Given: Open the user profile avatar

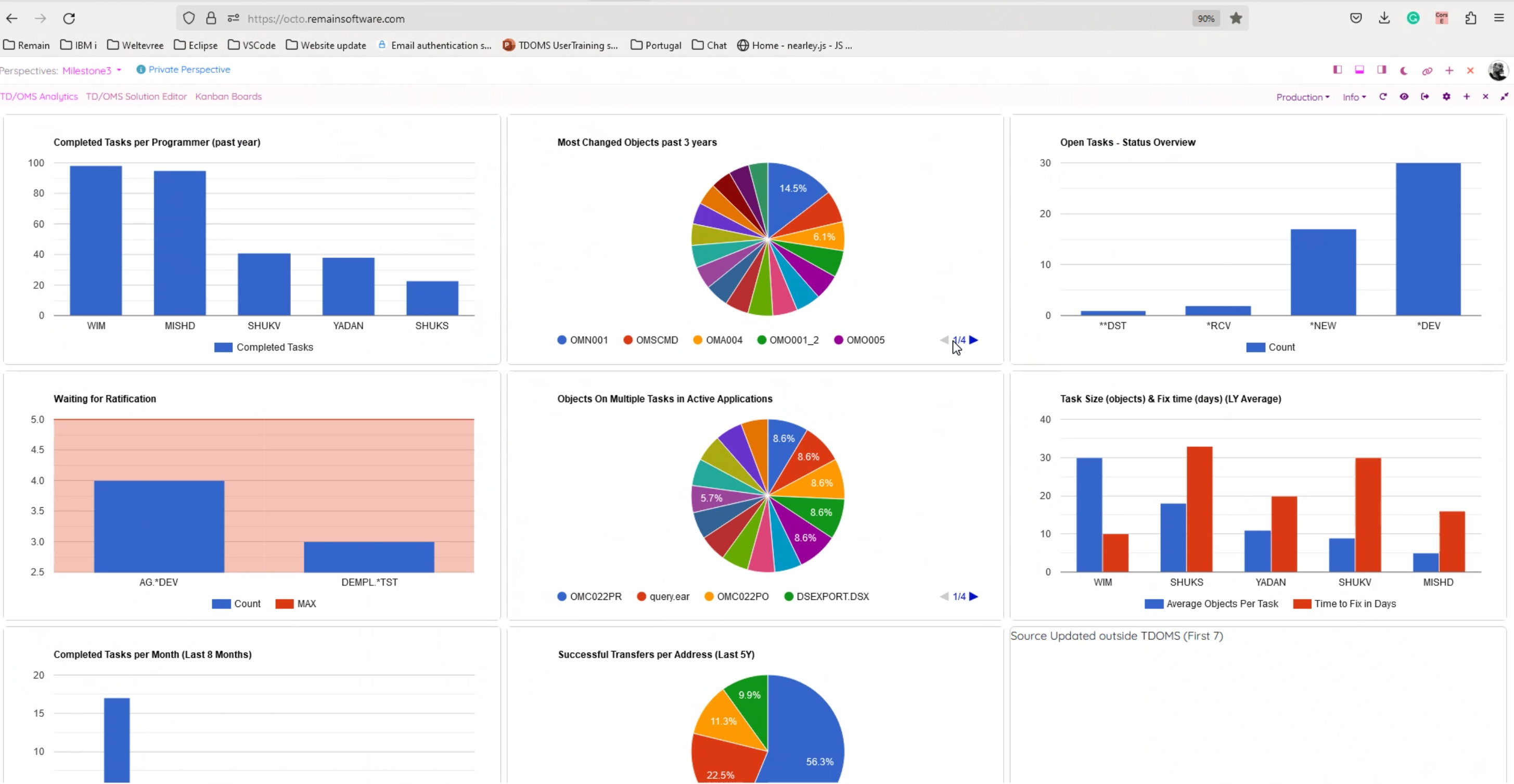Looking at the screenshot, I should (x=1497, y=71).
